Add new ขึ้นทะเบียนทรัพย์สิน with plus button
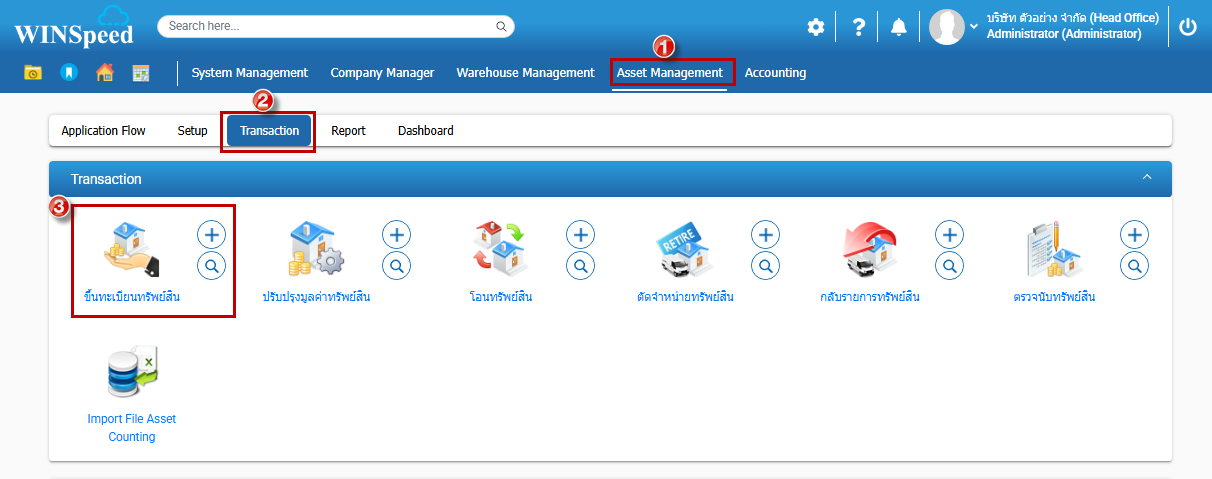Viewport: 1212px width, 479px height. (211, 235)
